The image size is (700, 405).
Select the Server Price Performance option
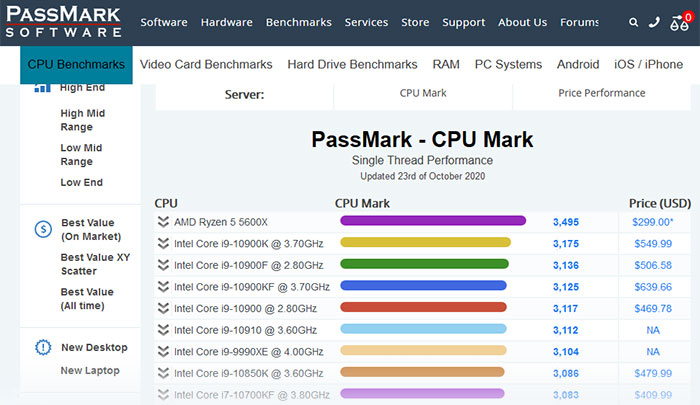pyautogui.click(x=601, y=93)
